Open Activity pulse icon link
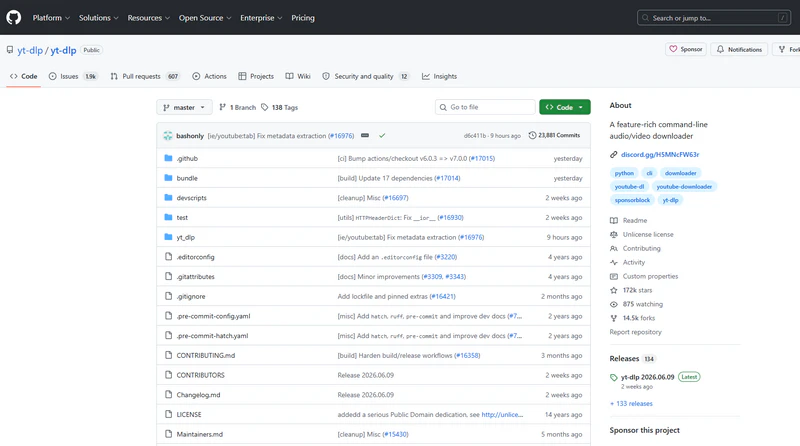The height and width of the screenshot is (446, 800). click(614, 262)
